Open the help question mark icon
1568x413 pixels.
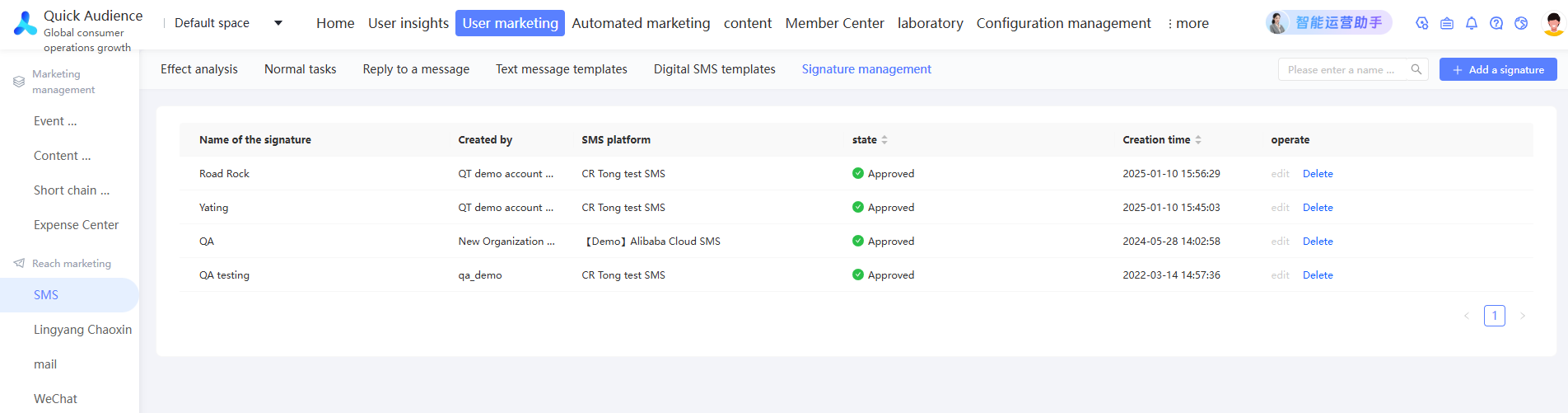click(x=1496, y=23)
